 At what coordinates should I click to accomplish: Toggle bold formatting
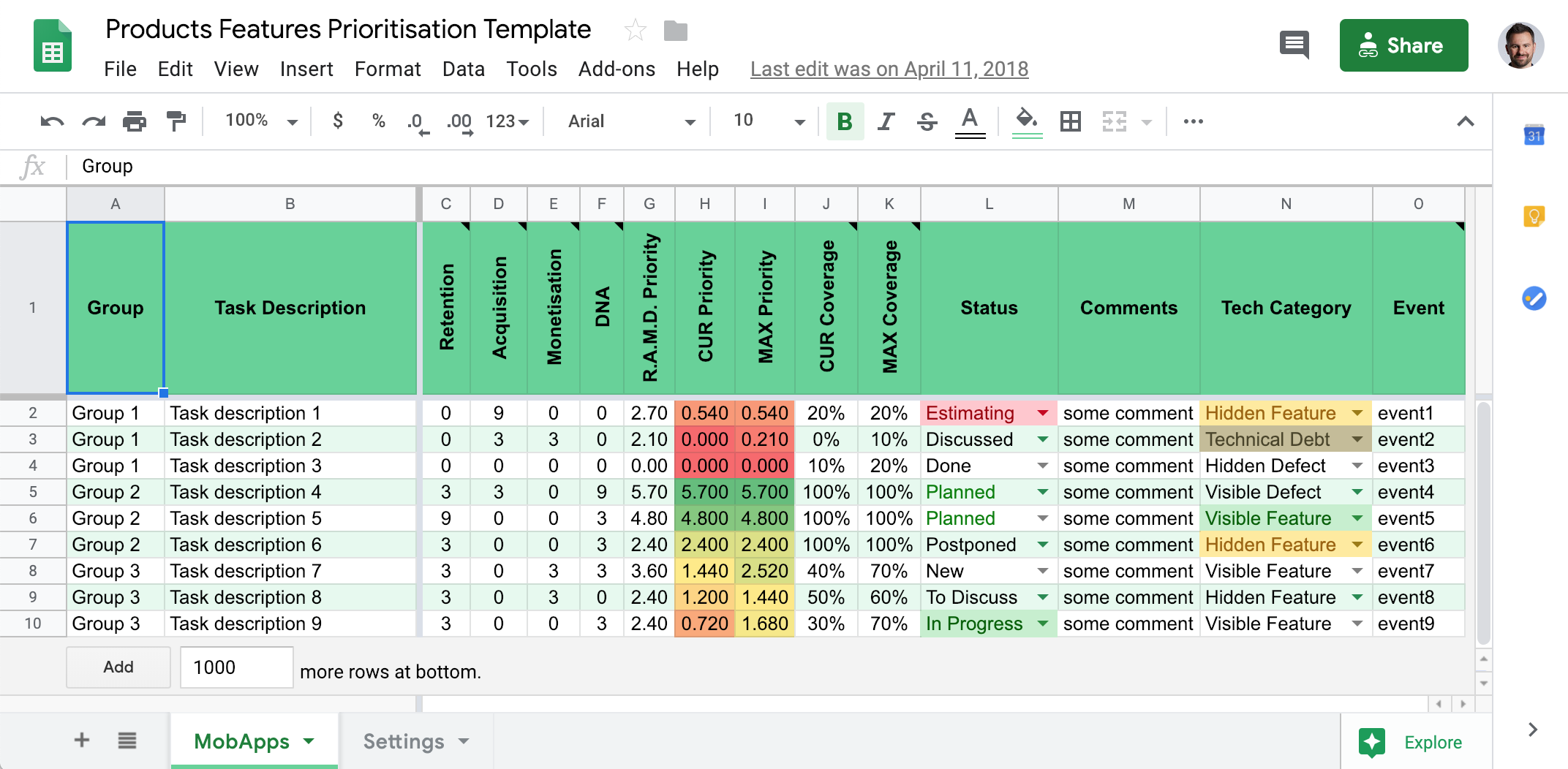point(845,121)
